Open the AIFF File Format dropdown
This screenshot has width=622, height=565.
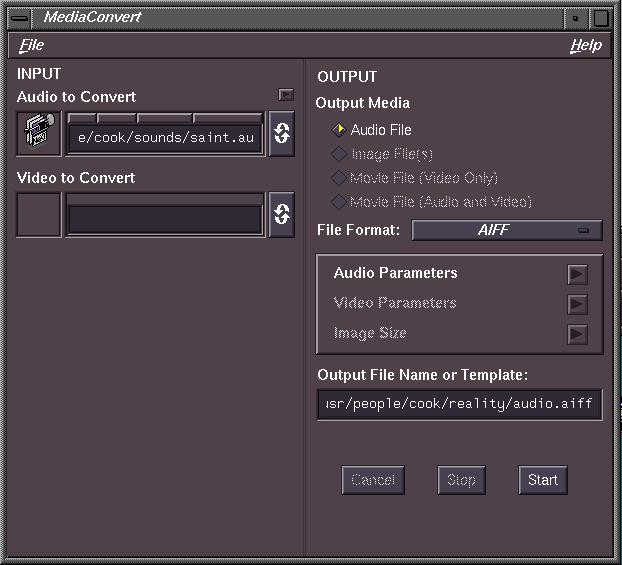tap(507, 231)
